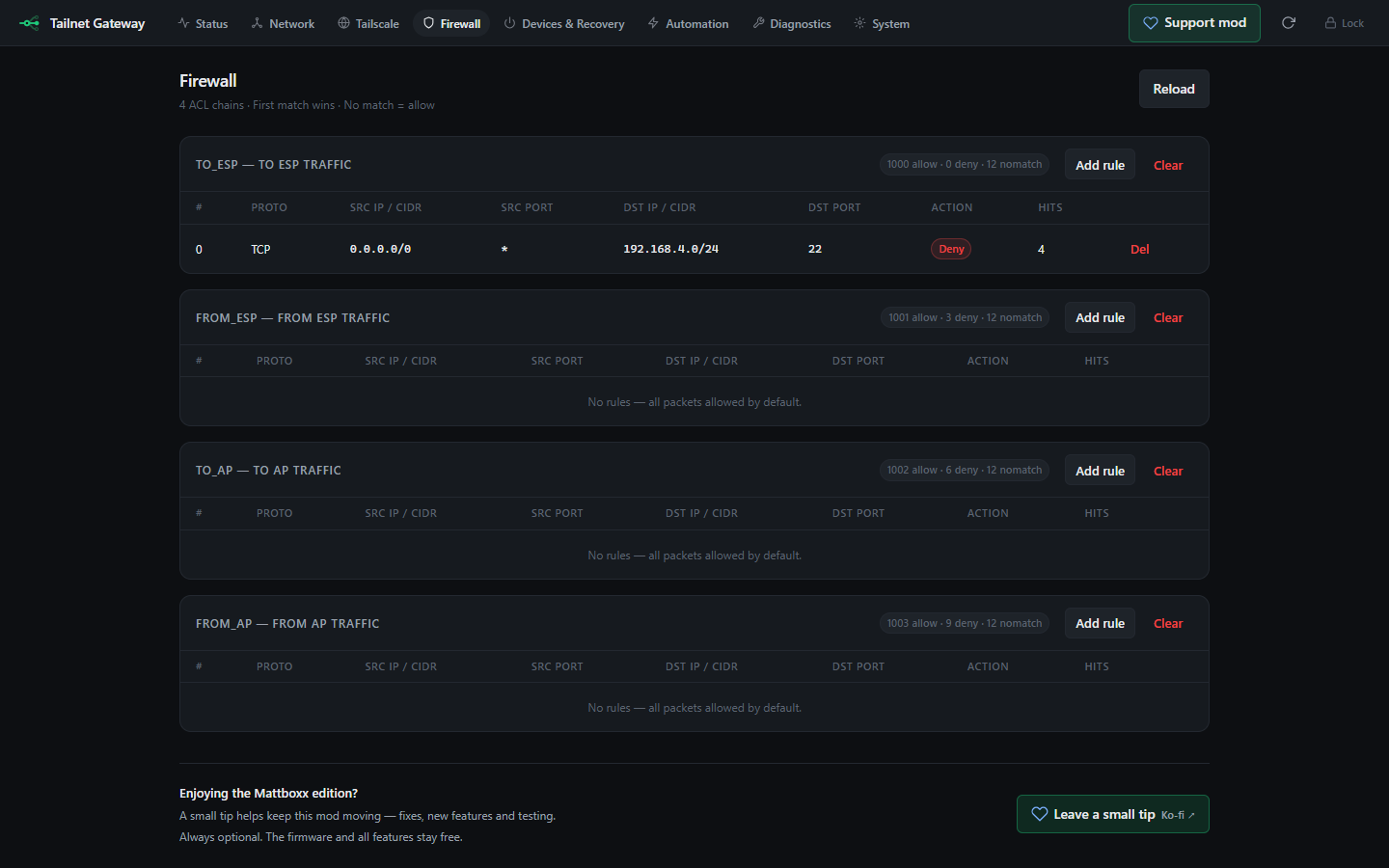Viewport: 1389px width, 868px height.
Task: Switch to the Tailscale tab
Action: click(x=368, y=23)
